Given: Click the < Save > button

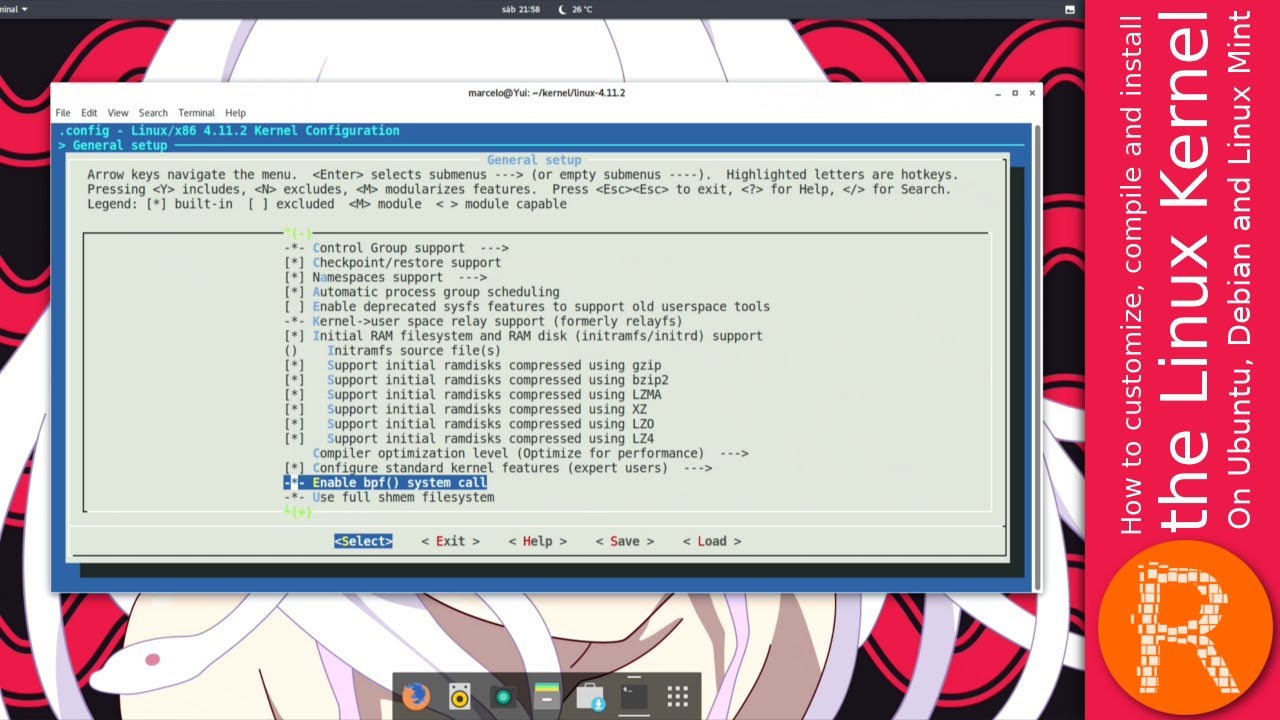Looking at the screenshot, I should (x=624, y=541).
